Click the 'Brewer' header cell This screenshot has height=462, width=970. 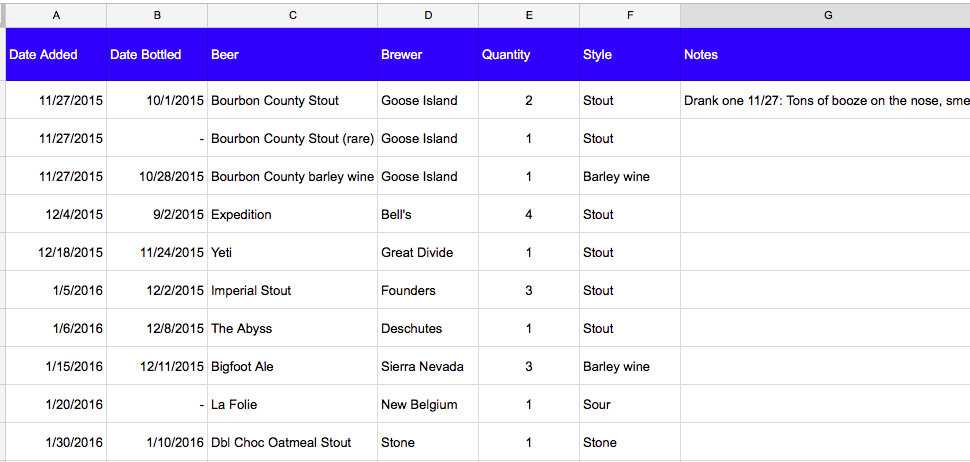click(x=427, y=55)
